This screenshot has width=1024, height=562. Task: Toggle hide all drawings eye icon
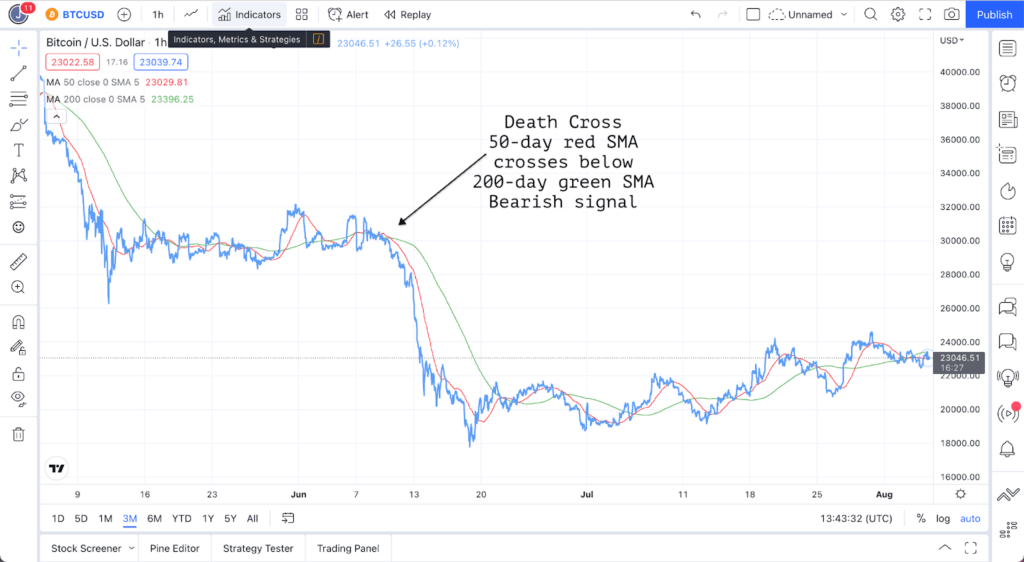point(18,399)
